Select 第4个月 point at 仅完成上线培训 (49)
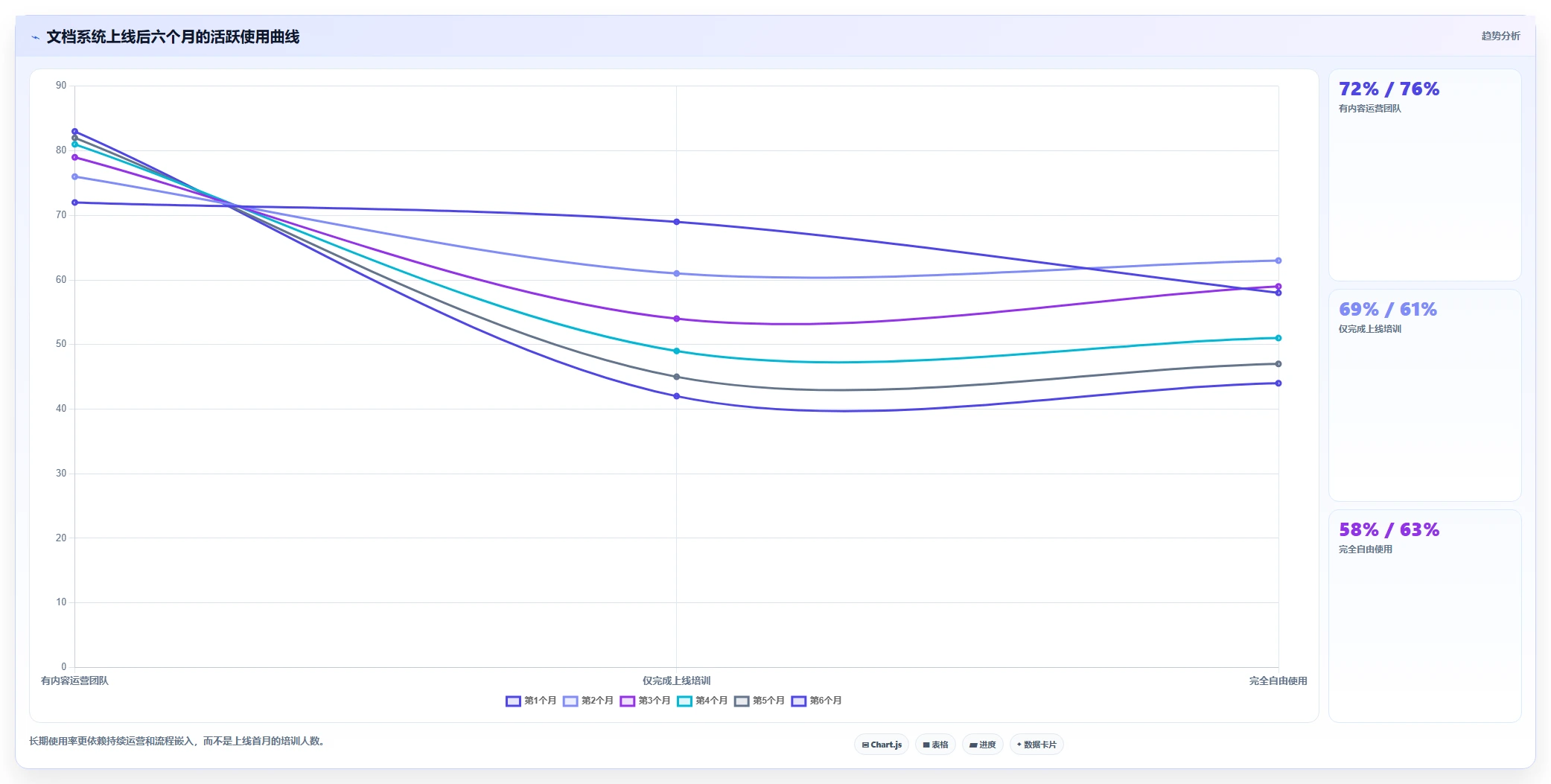The height and width of the screenshot is (784, 1551). click(676, 351)
